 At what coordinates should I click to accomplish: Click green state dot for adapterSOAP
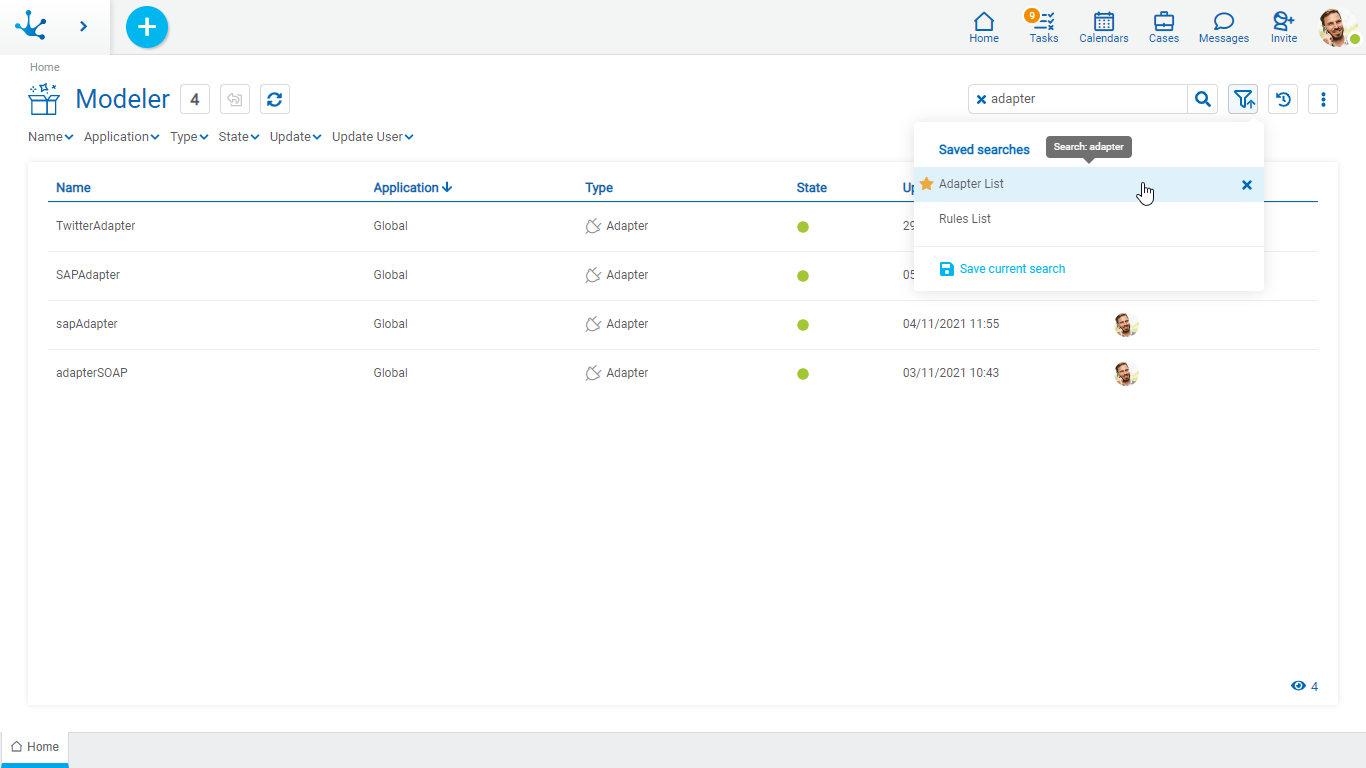(x=803, y=374)
